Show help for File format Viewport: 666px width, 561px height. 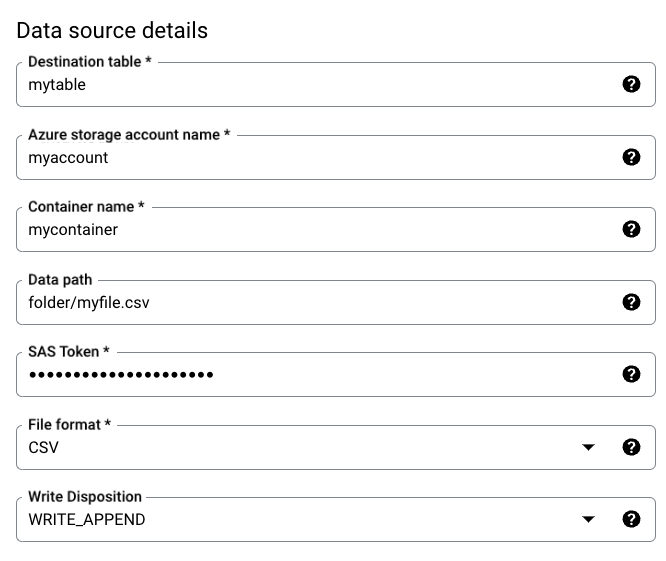tap(631, 447)
